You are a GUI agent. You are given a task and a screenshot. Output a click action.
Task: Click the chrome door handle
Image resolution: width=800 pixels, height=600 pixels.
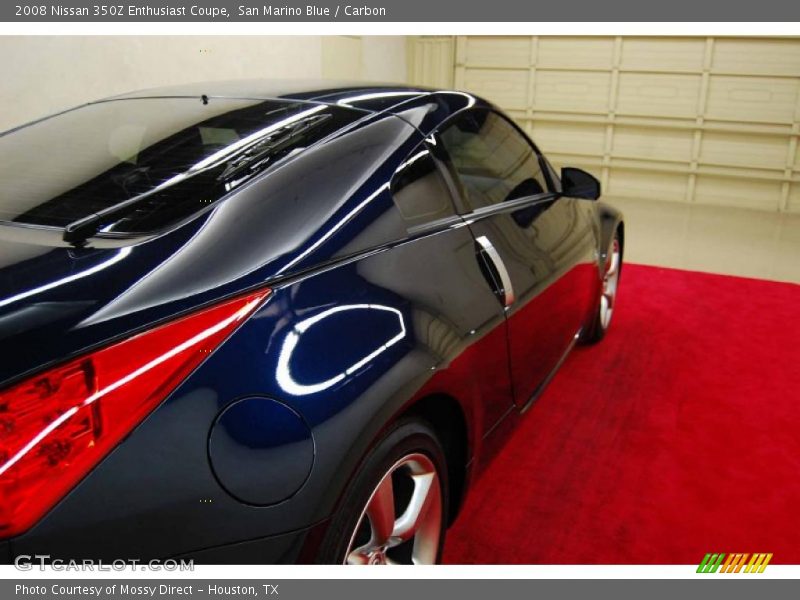click(x=495, y=268)
